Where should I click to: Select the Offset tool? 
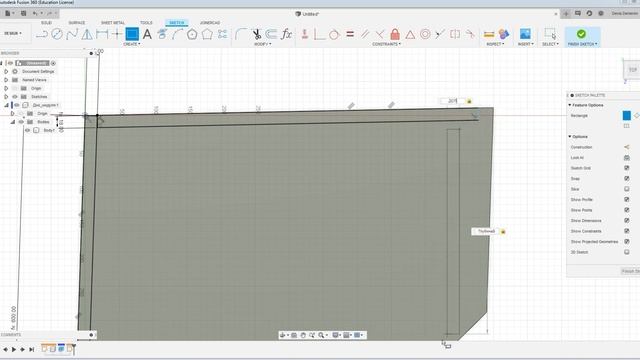pos(271,34)
